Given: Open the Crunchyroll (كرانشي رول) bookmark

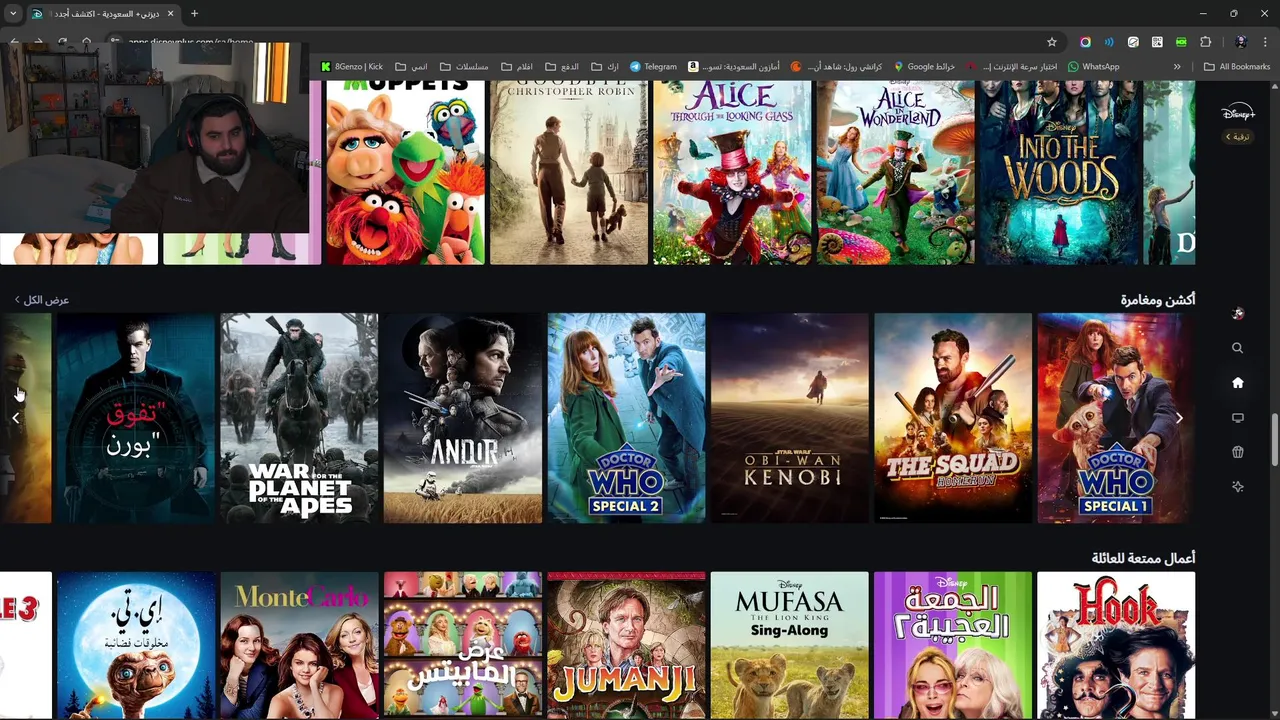Looking at the screenshot, I should click(x=836, y=67).
